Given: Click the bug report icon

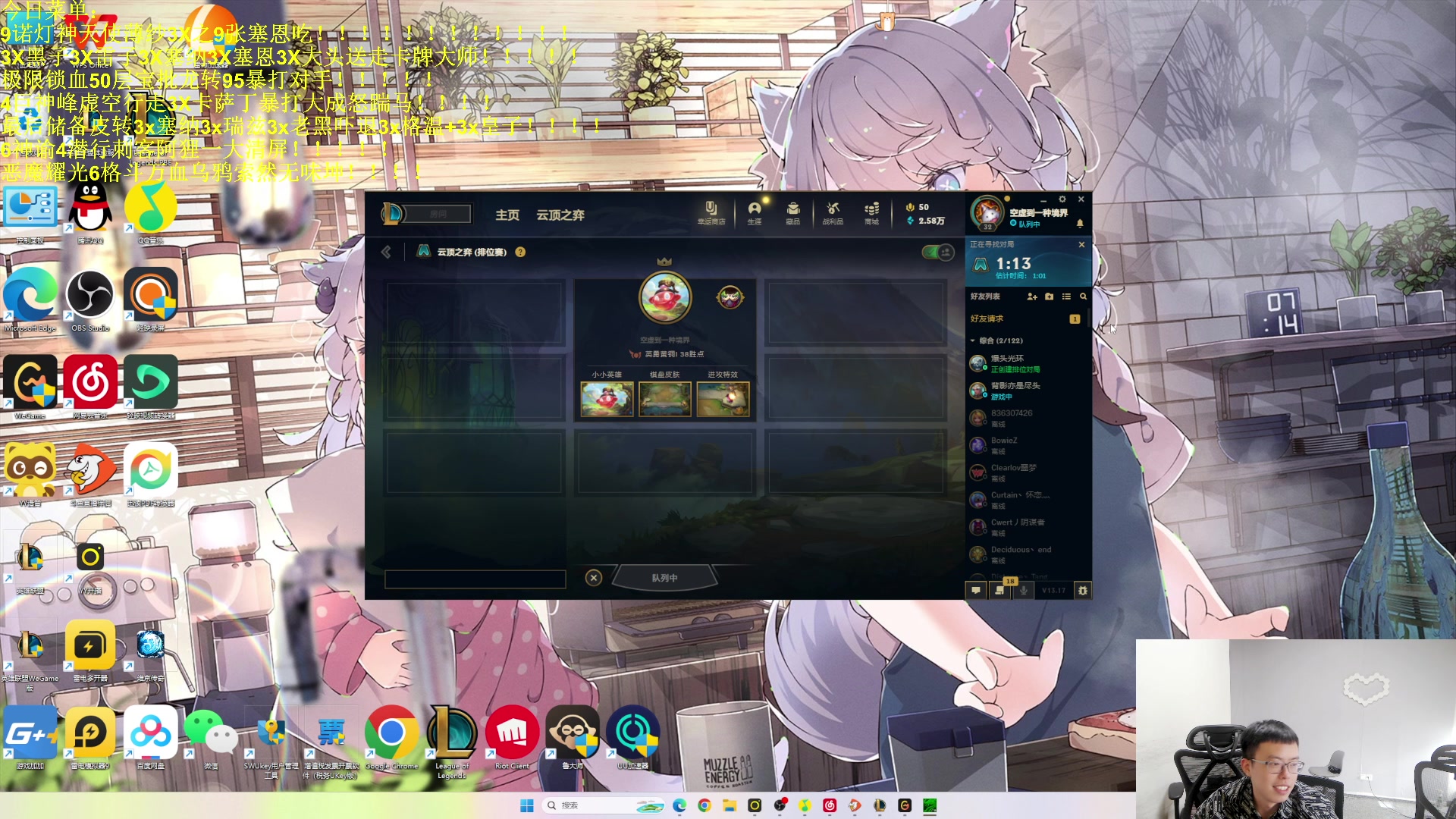Looking at the screenshot, I should click(1083, 590).
